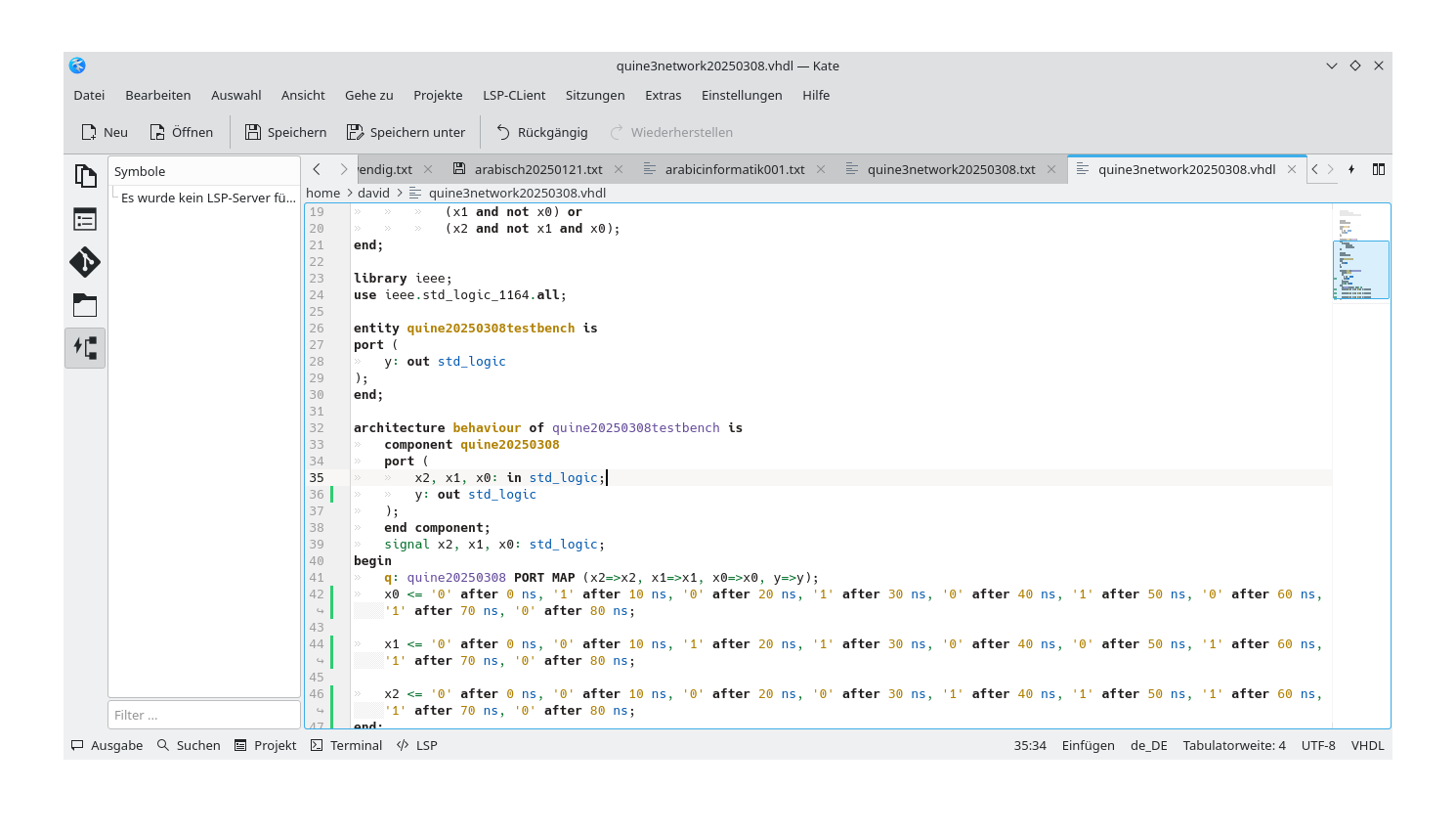1456x835 pixels.
Task: Open the Terminal panel in the status bar
Action: click(x=345, y=745)
